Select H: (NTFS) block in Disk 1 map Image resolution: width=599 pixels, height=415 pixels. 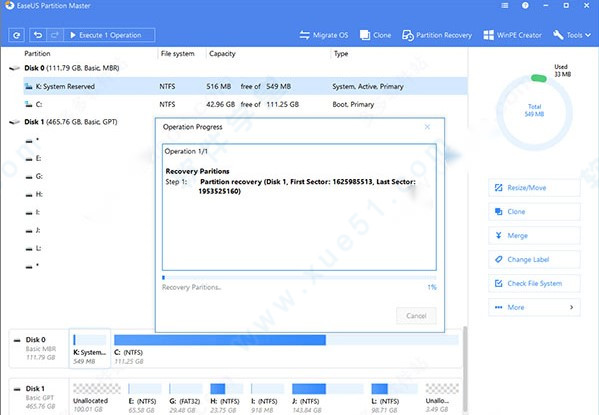coord(227,398)
